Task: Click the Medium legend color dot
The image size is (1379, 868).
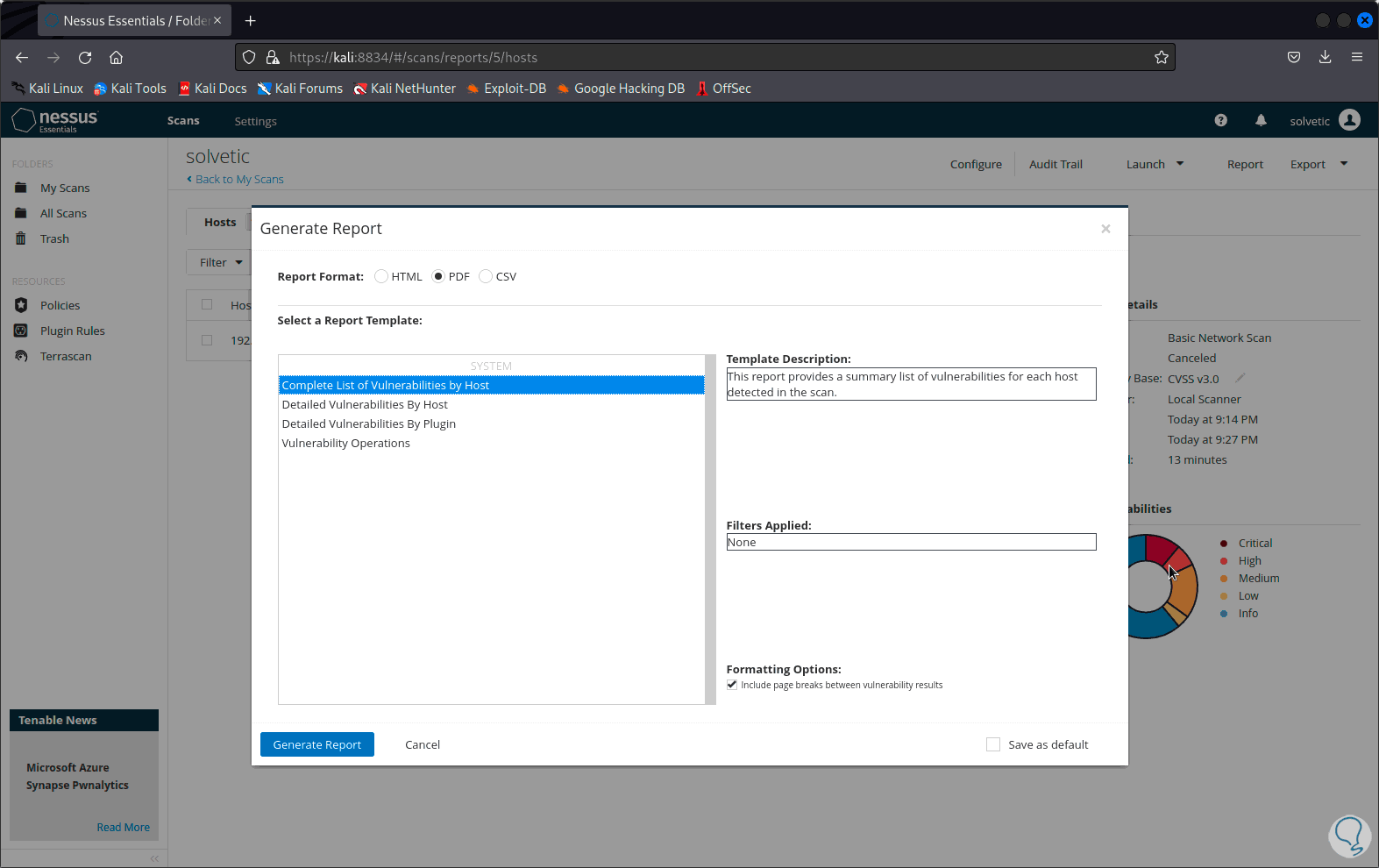Action: 1224,579
